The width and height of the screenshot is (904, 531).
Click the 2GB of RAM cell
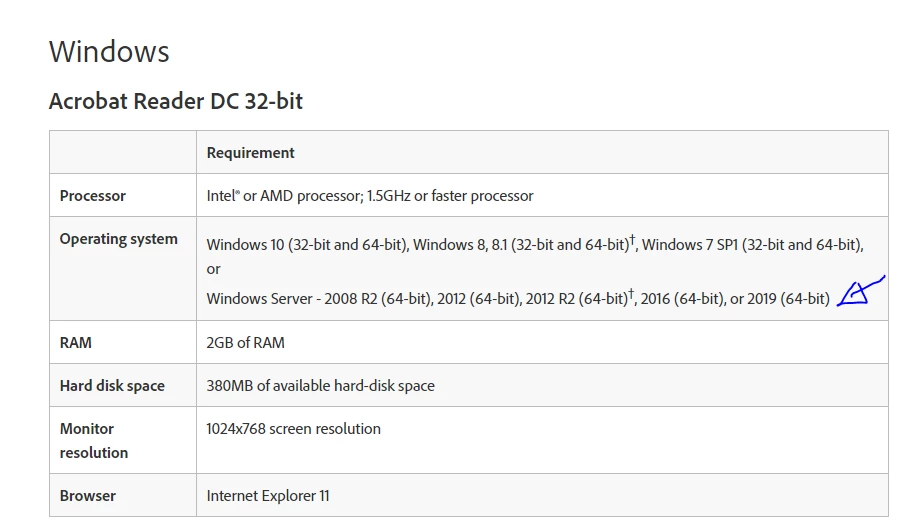click(542, 342)
